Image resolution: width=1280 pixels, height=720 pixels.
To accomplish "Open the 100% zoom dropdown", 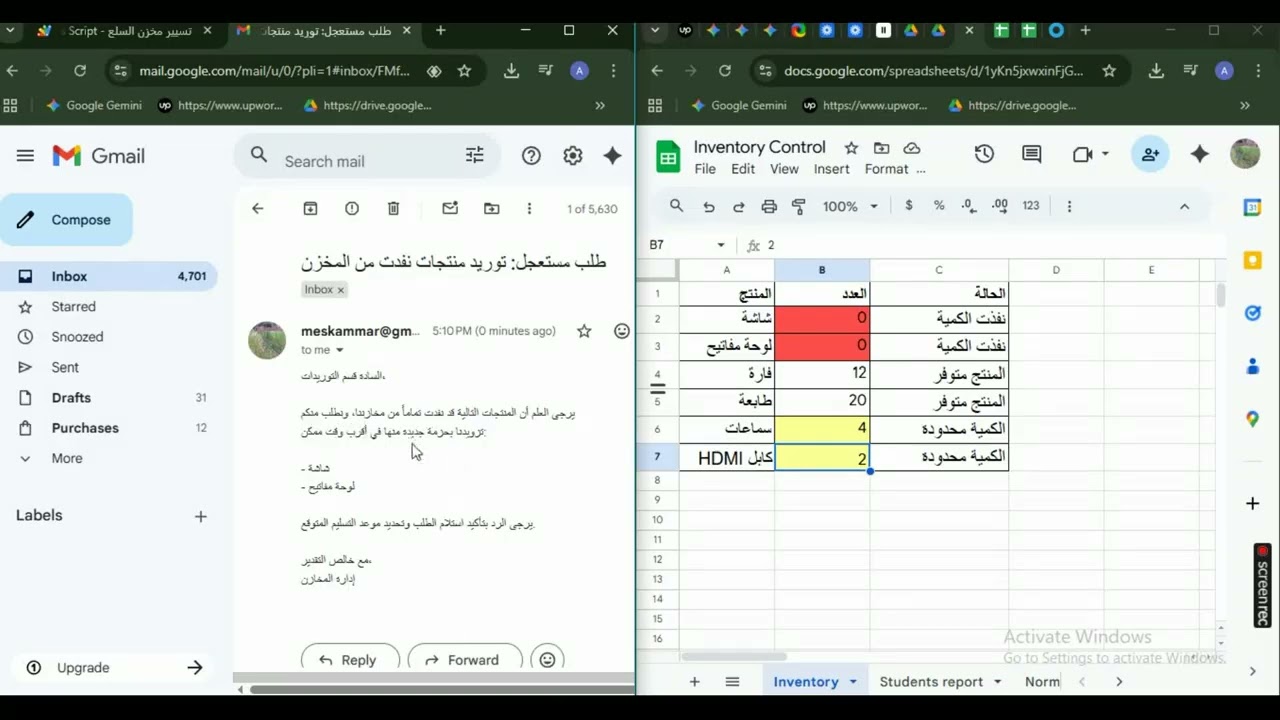I will point(850,206).
